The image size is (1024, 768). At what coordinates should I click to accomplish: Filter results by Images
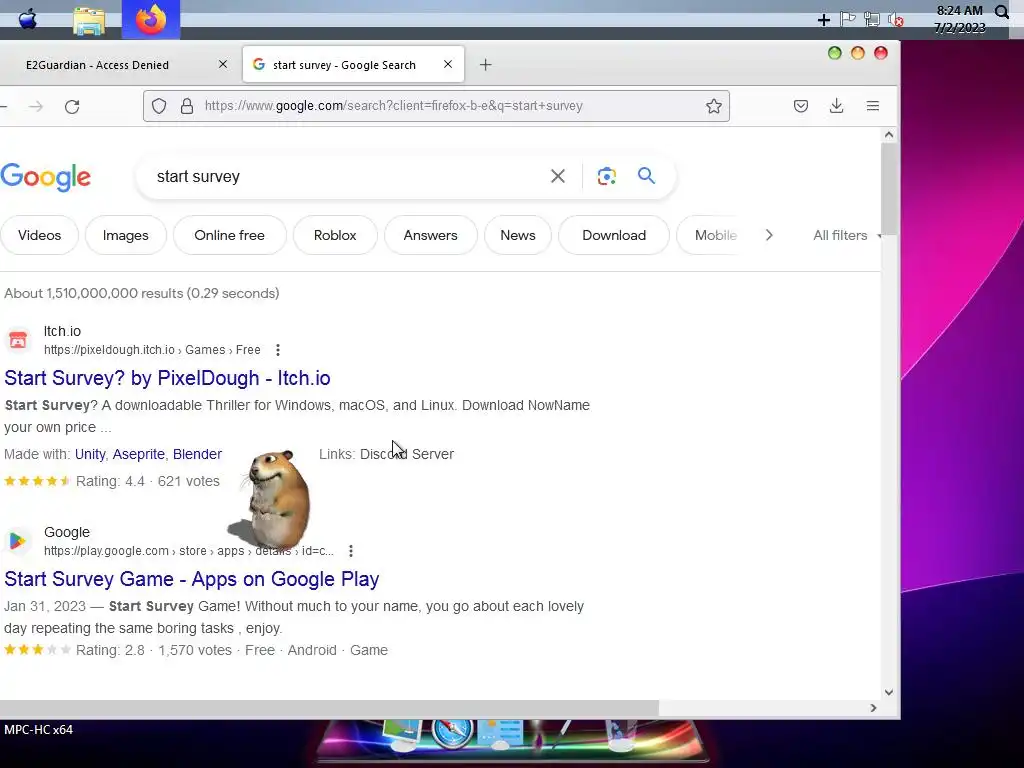pos(125,235)
